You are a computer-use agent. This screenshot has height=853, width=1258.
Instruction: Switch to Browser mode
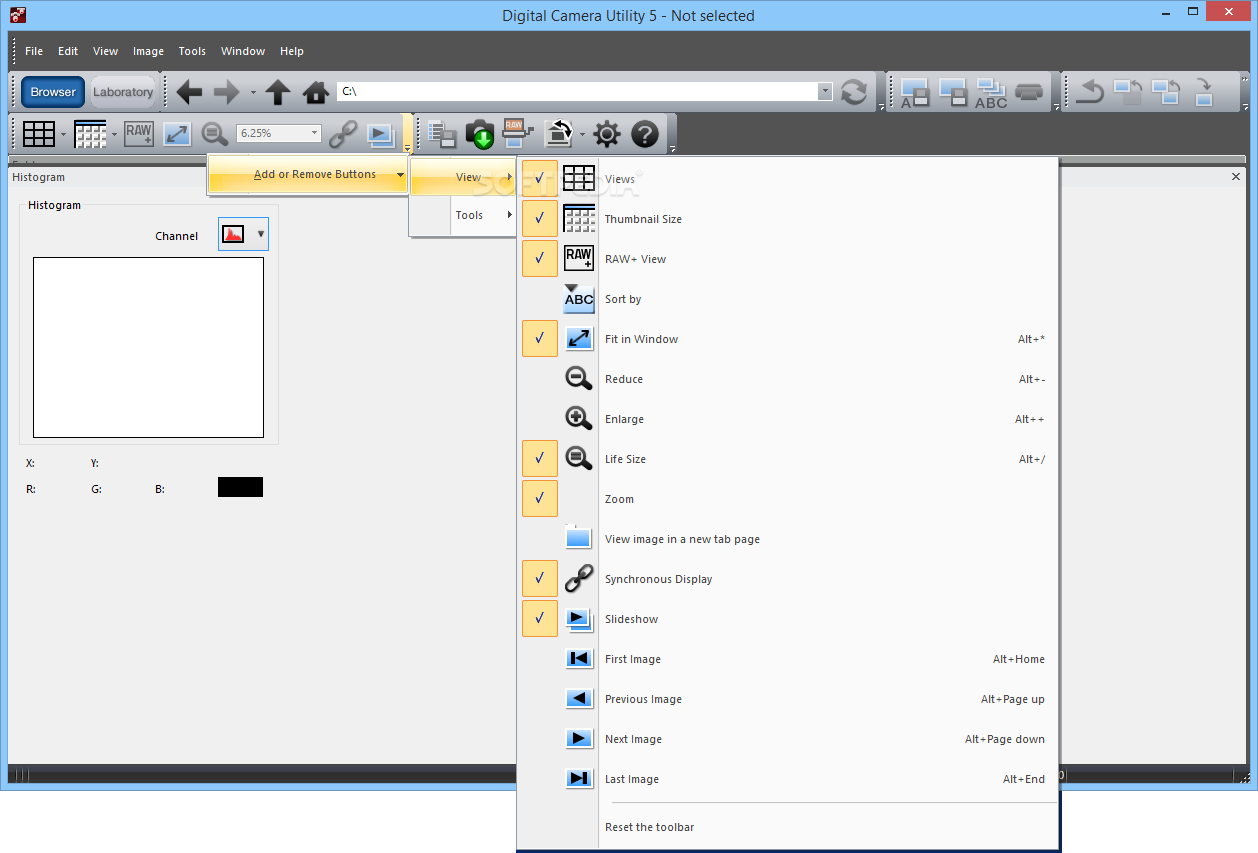53,92
